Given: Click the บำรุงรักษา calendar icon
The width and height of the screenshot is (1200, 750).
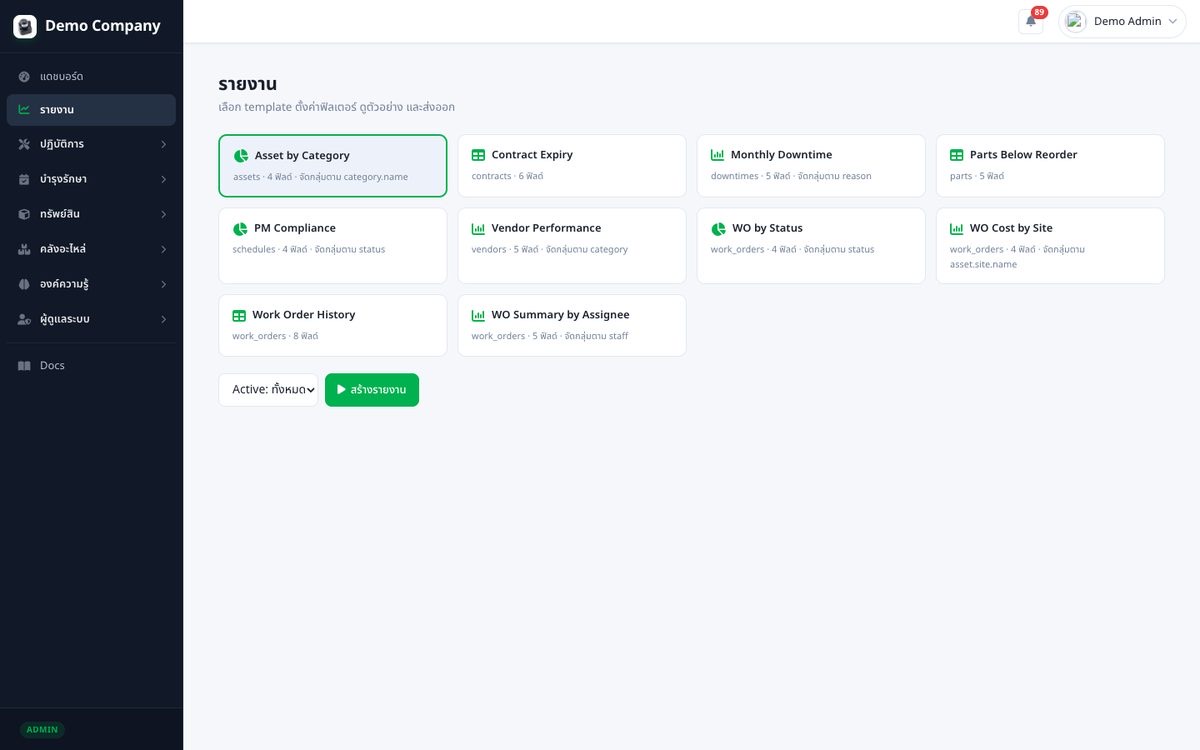Looking at the screenshot, I should [24, 179].
